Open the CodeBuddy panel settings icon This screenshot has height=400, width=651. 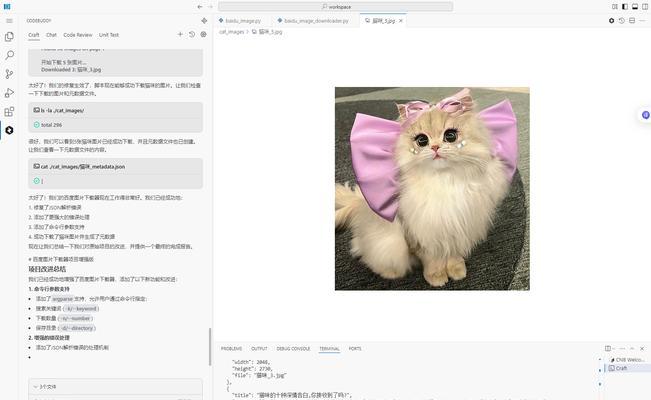click(x=203, y=34)
